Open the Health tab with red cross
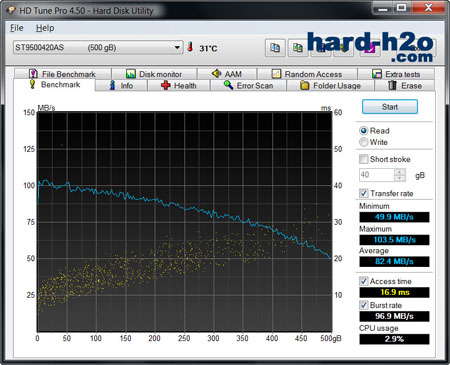The height and width of the screenshot is (365, 450). pyautogui.click(x=179, y=86)
